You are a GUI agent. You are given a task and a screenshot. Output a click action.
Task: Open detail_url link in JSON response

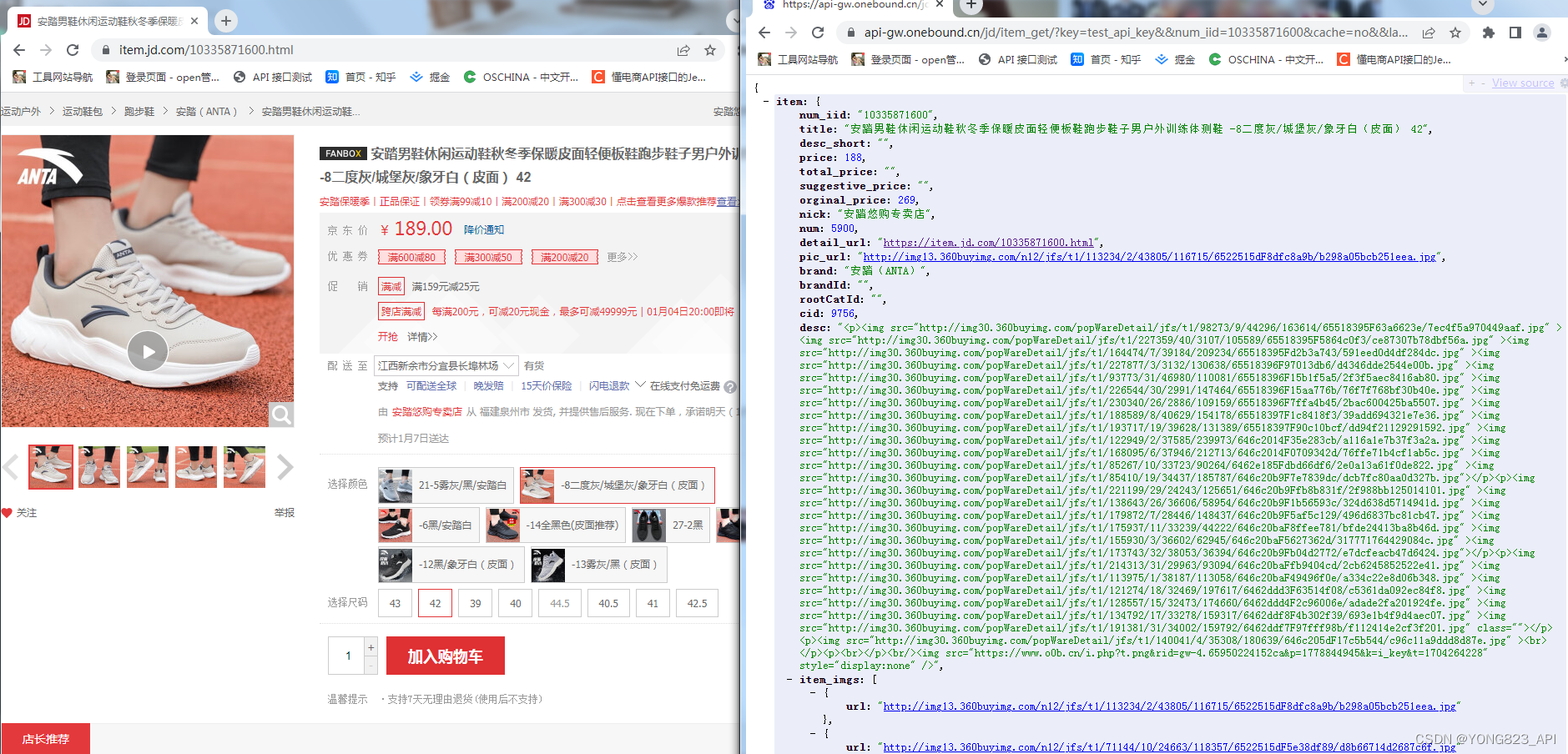click(x=989, y=243)
